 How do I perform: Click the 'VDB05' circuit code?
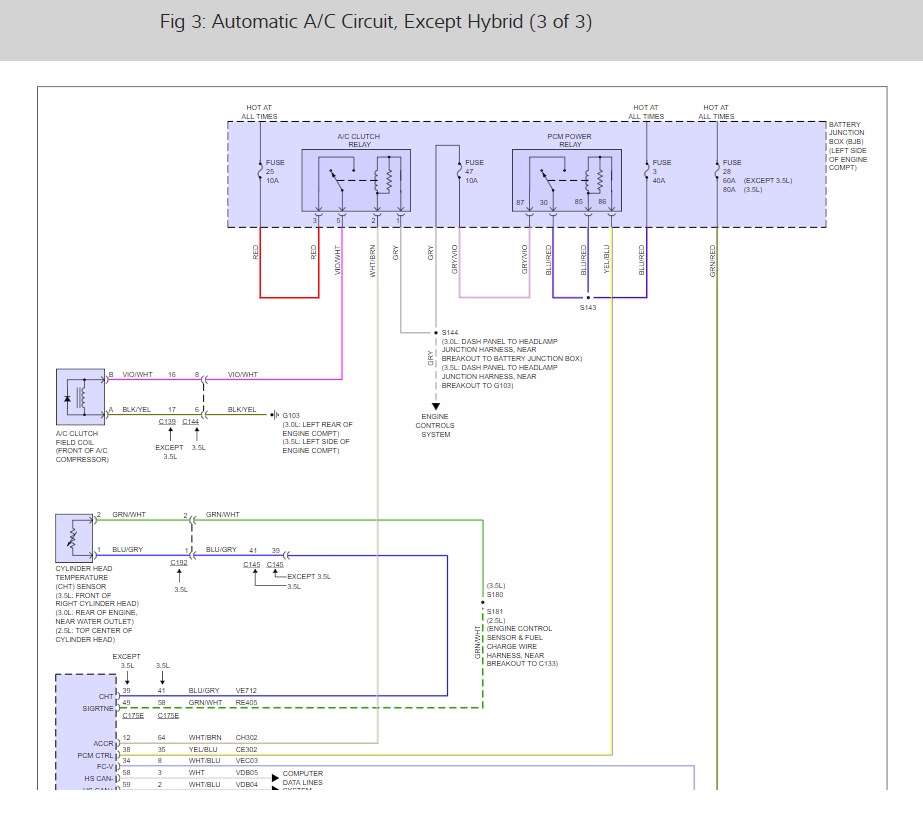click(x=247, y=772)
